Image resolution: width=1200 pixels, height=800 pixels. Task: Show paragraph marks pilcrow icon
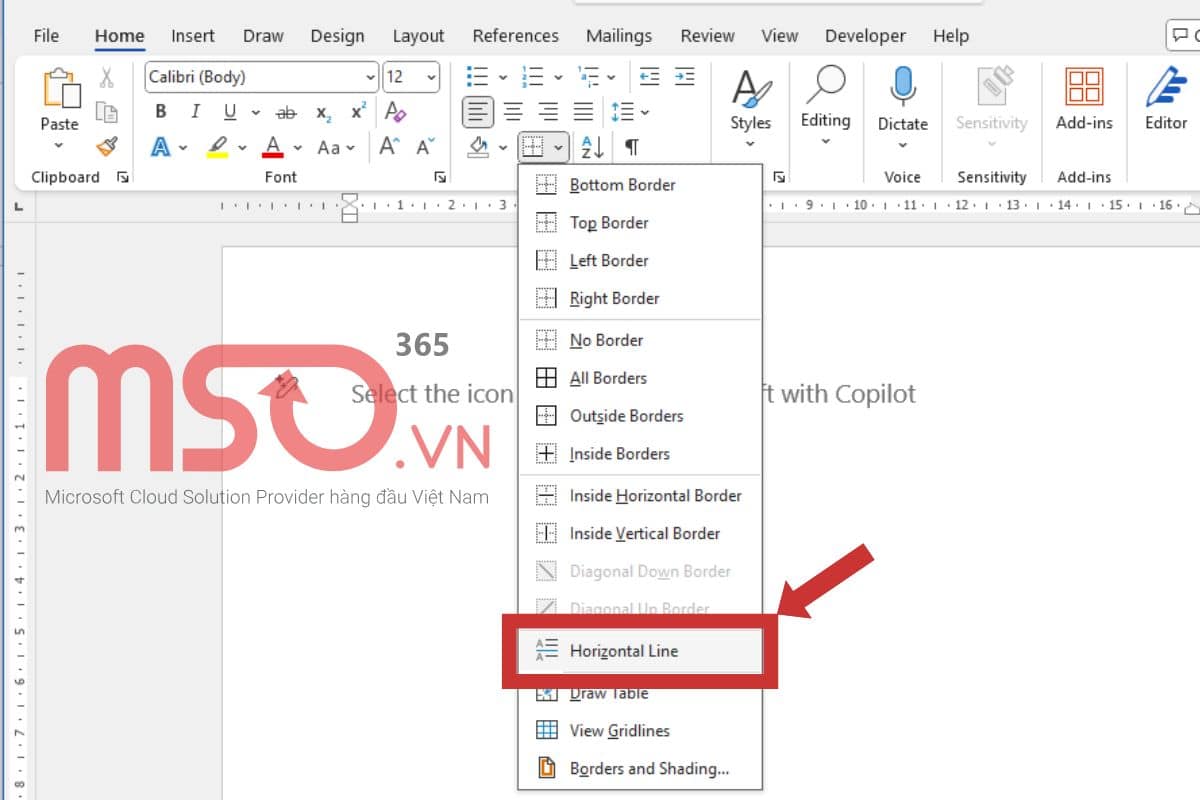(631, 147)
